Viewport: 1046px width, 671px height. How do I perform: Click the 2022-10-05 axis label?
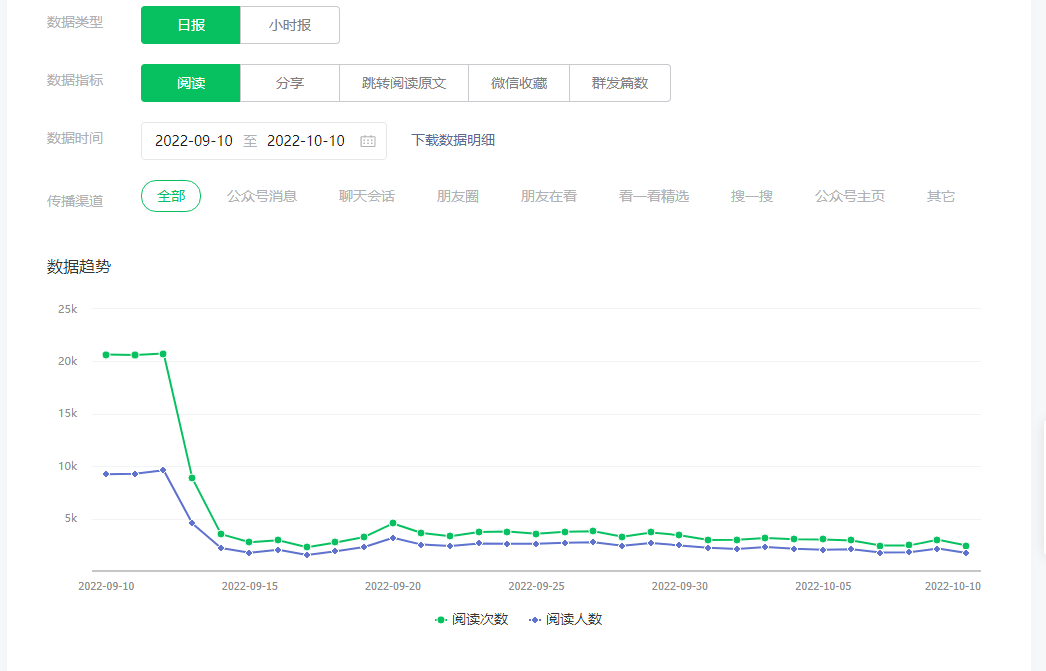click(823, 586)
